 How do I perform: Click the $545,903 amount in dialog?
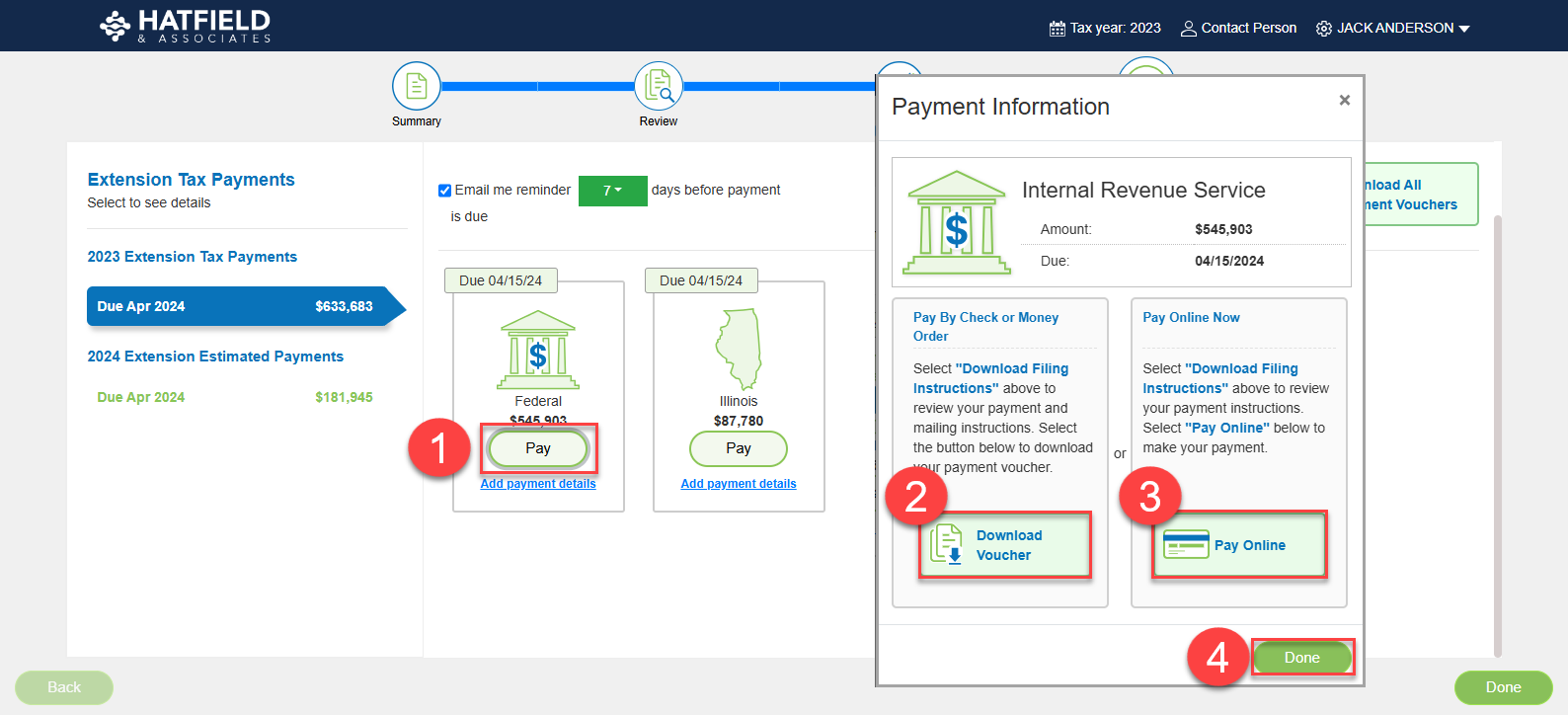point(1223,229)
